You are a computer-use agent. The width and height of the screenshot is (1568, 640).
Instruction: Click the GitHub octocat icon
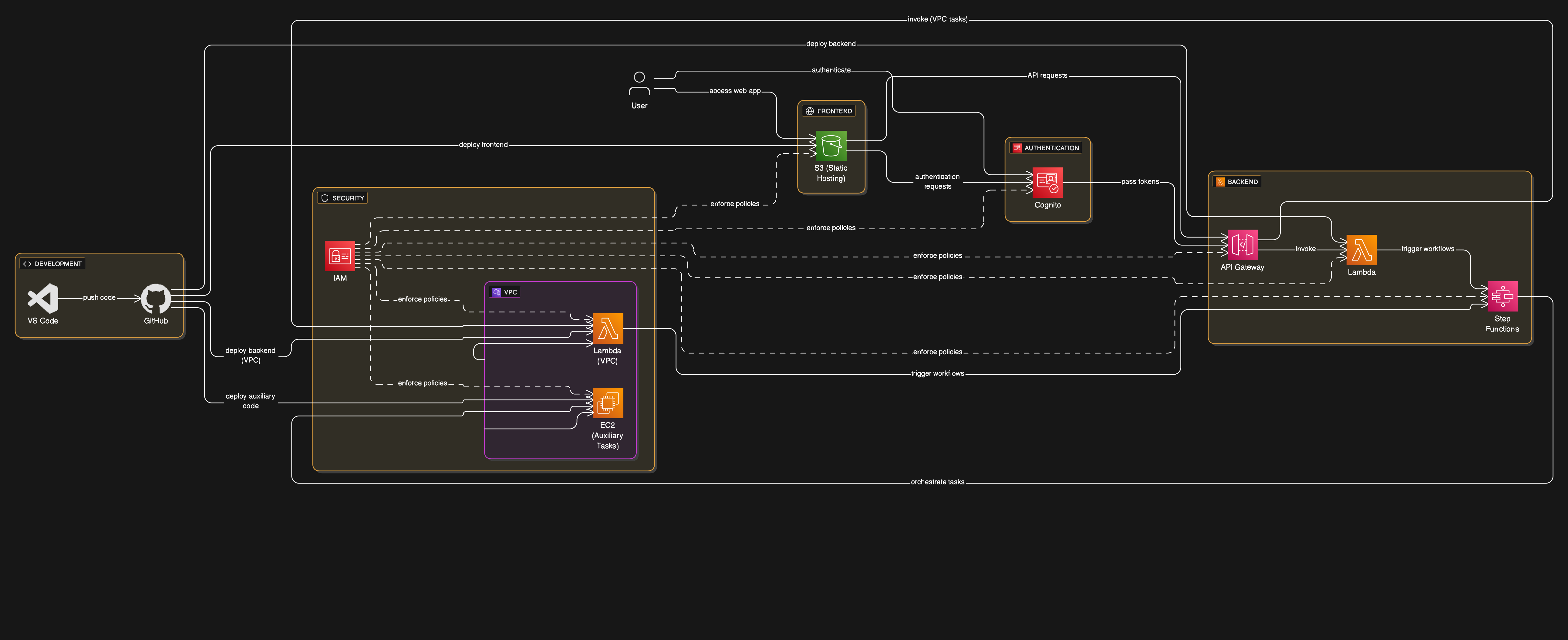point(156,298)
